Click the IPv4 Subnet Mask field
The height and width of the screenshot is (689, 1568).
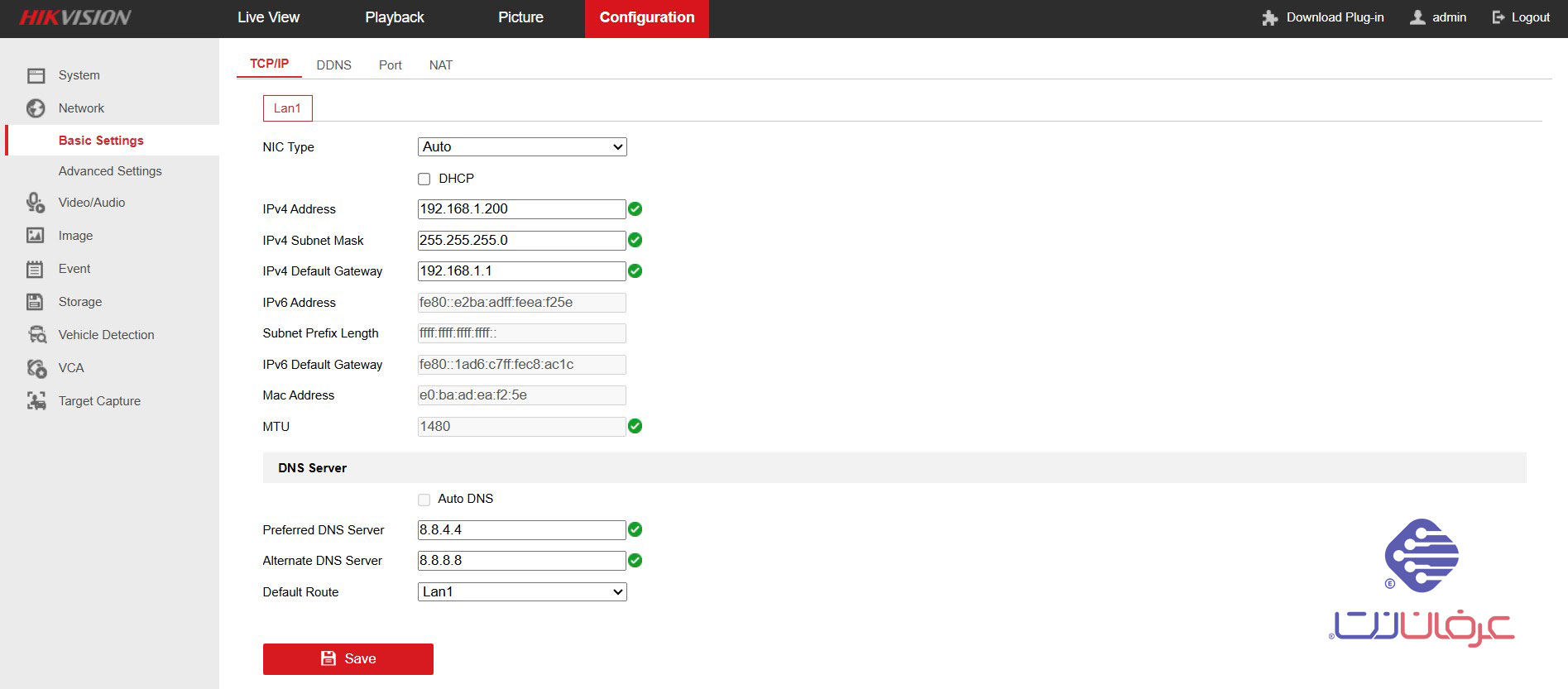(522, 241)
